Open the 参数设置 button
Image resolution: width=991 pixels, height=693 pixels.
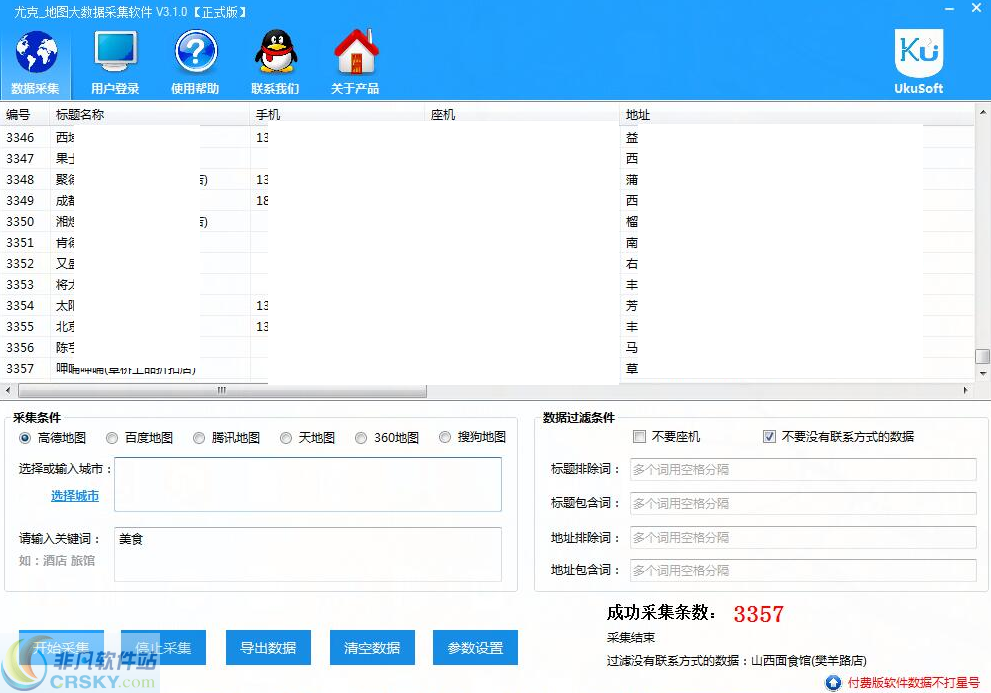coord(475,647)
